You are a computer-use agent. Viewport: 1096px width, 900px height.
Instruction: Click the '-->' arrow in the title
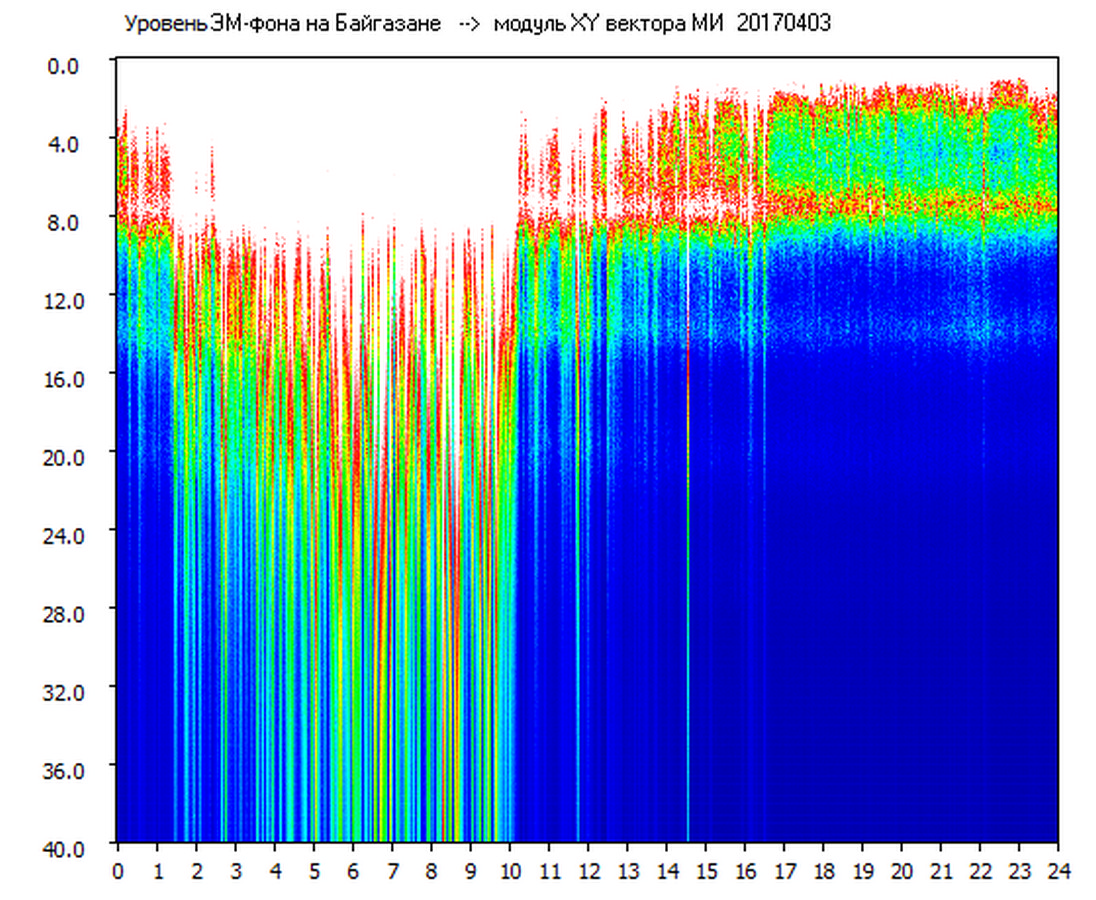[470, 25]
